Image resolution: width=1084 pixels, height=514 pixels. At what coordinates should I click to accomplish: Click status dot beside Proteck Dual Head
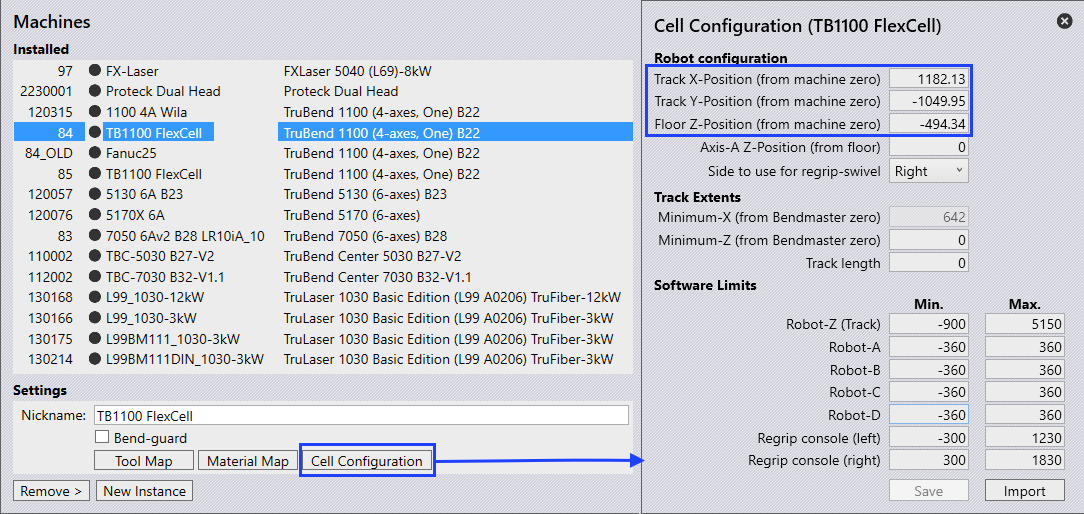click(95, 91)
